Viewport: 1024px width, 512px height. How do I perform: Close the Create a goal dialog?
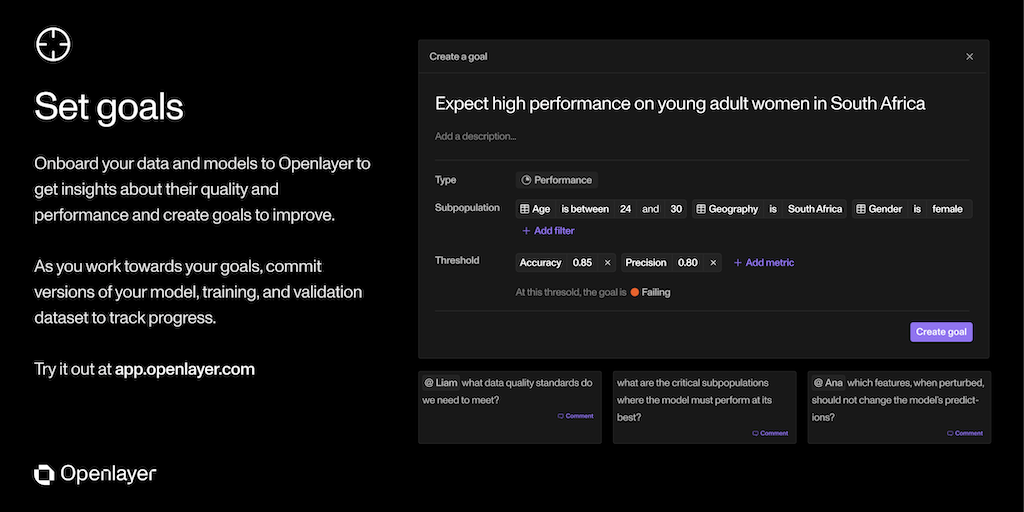(969, 57)
